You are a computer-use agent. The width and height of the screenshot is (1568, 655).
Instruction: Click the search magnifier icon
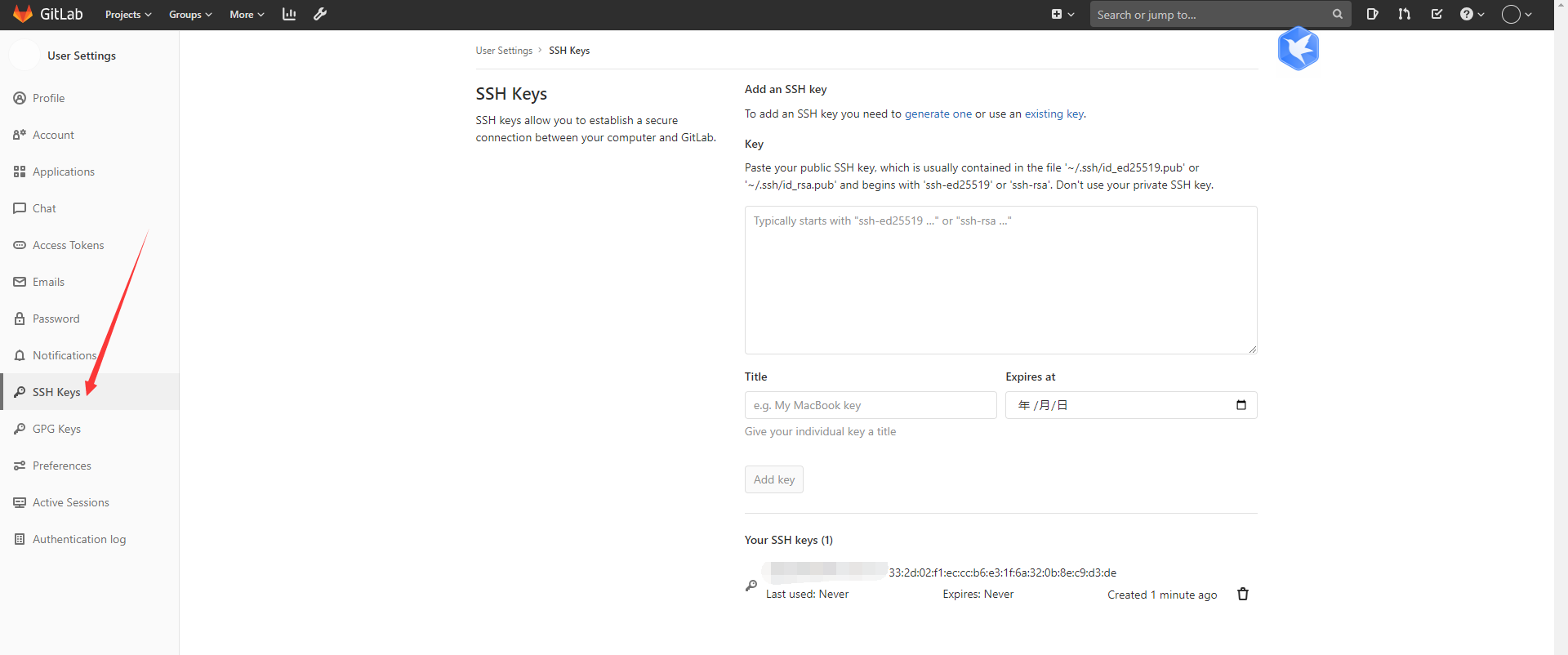tap(1338, 14)
